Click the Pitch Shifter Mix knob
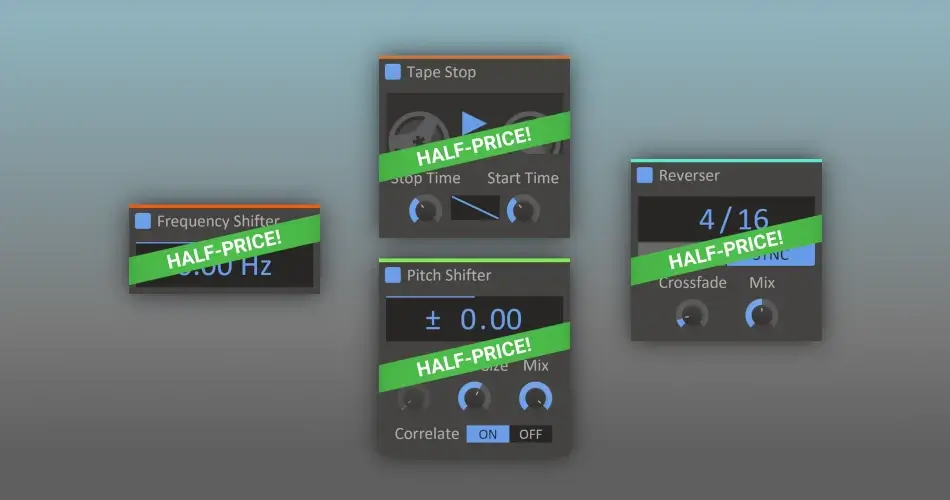The height and width of the screenshot is (500, 950). pos(536,398)
